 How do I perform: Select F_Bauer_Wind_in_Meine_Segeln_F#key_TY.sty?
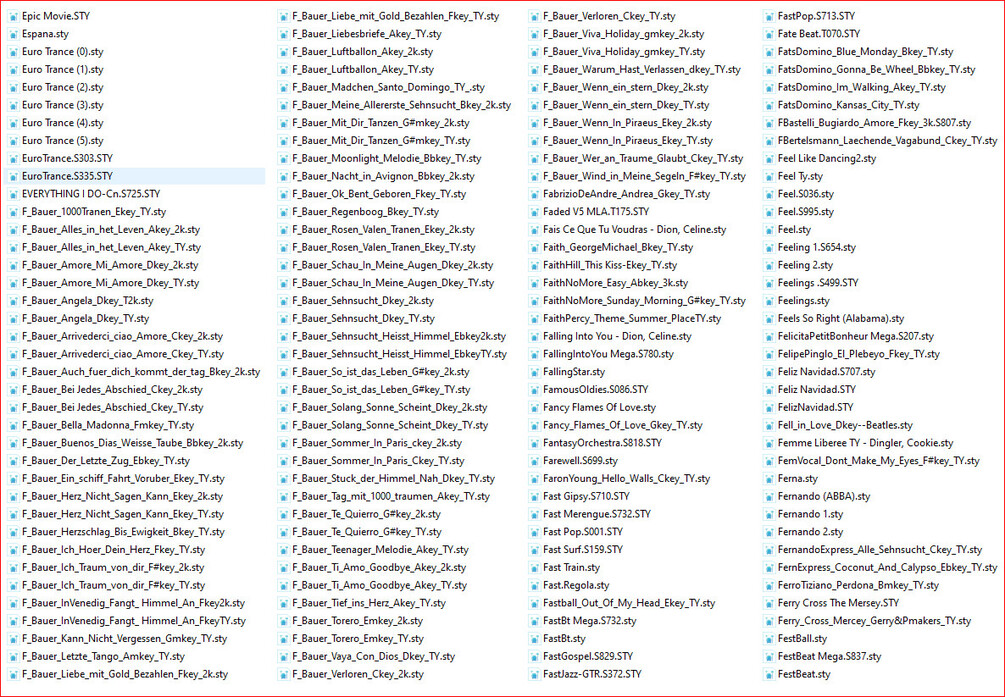(644, 176)
